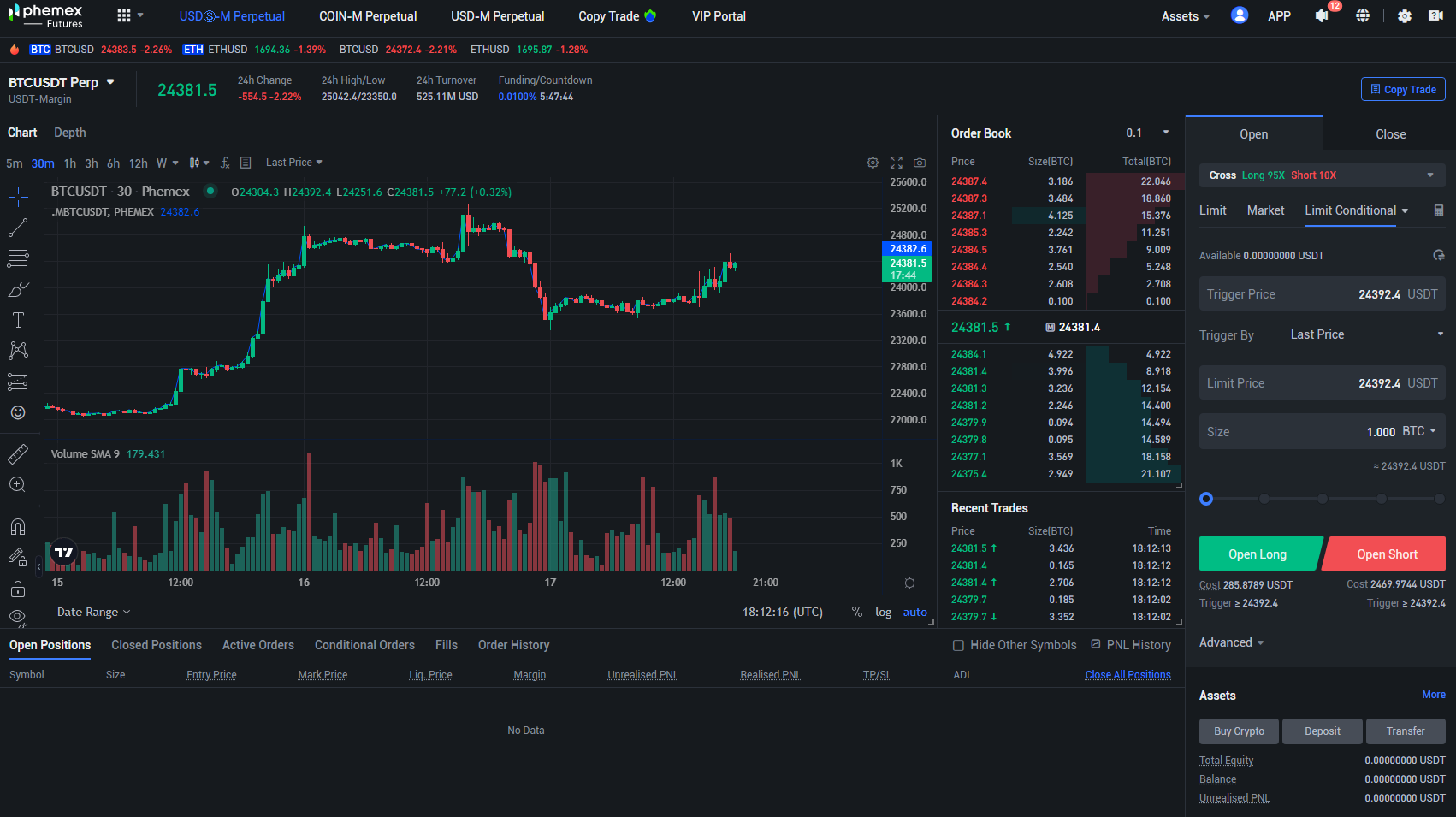Image resolution: width=1456 pixels, height=817 pixels.
Task: Select the trend line drawing tool
Action: pyautogui.click(x=18, y=228)
